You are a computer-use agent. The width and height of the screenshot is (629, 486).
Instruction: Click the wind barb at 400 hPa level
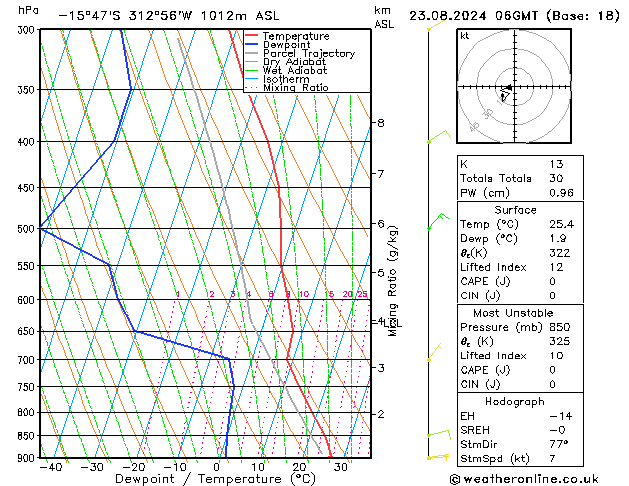(x=439, y=136)
